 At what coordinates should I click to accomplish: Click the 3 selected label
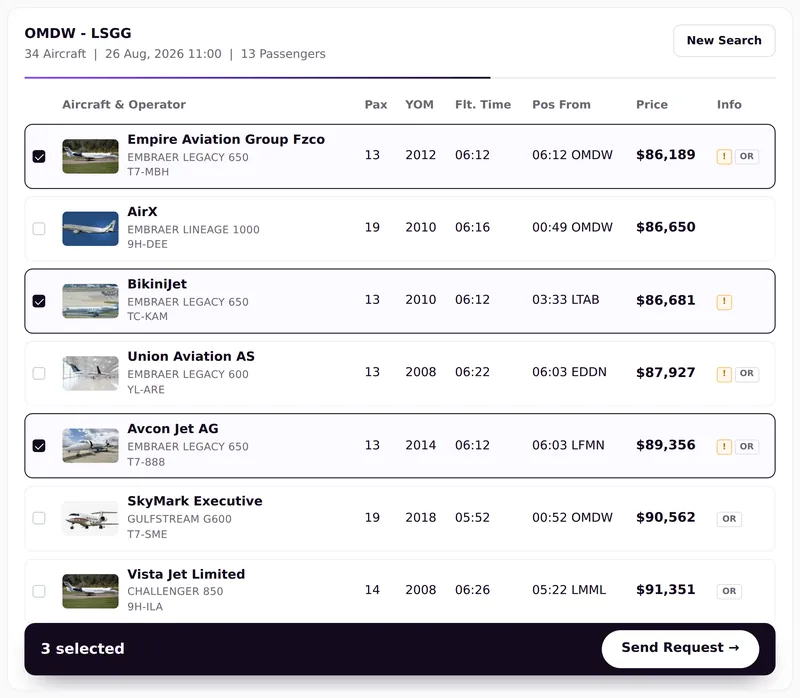pyautogui.click(x=83, y=649)
